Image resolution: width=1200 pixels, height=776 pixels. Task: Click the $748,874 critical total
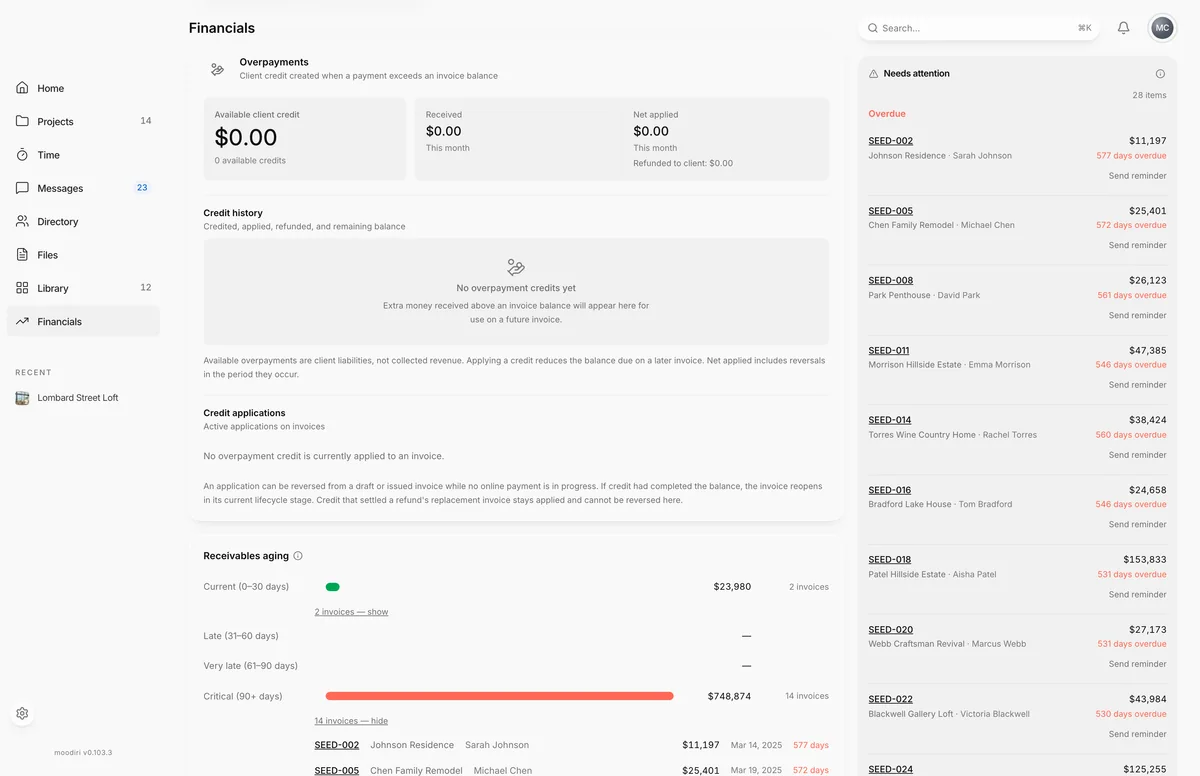click(x=729, y=696)
